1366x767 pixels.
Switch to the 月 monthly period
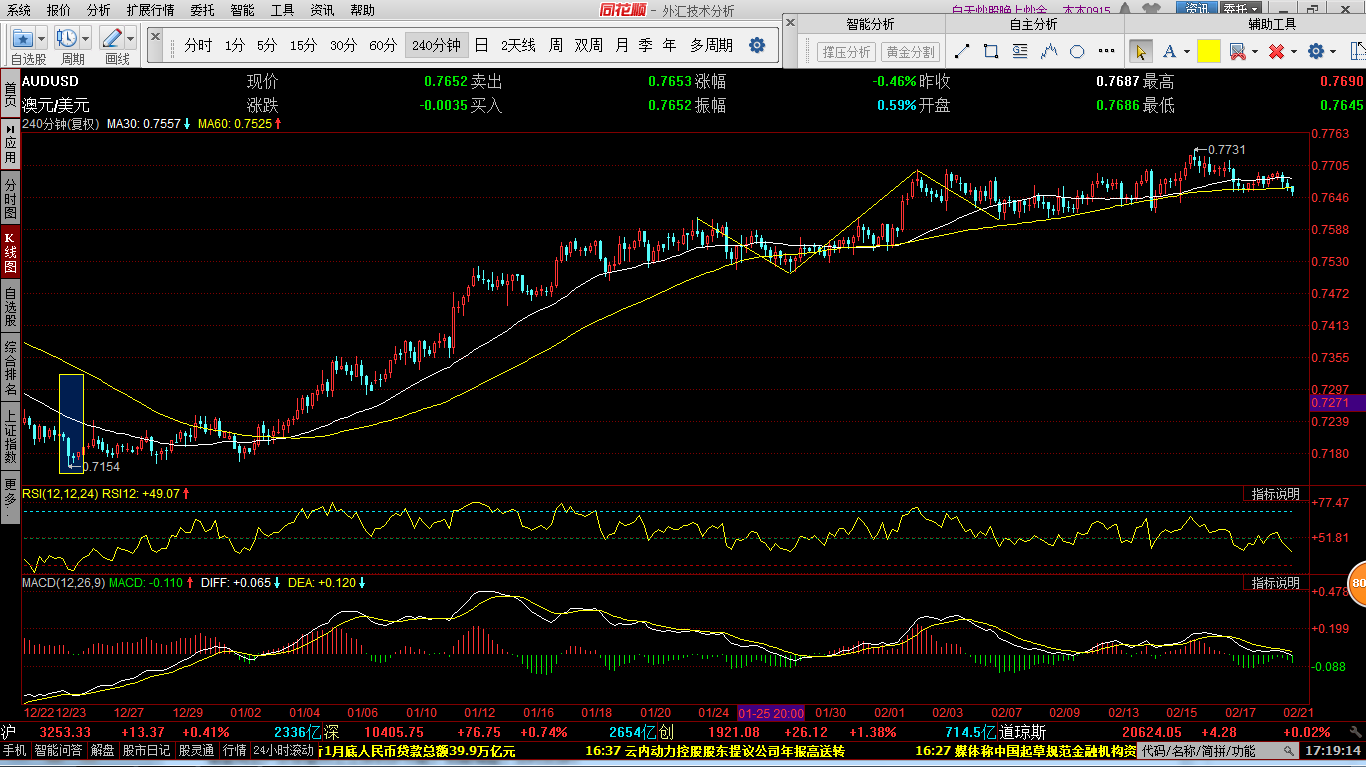(621, 46)
